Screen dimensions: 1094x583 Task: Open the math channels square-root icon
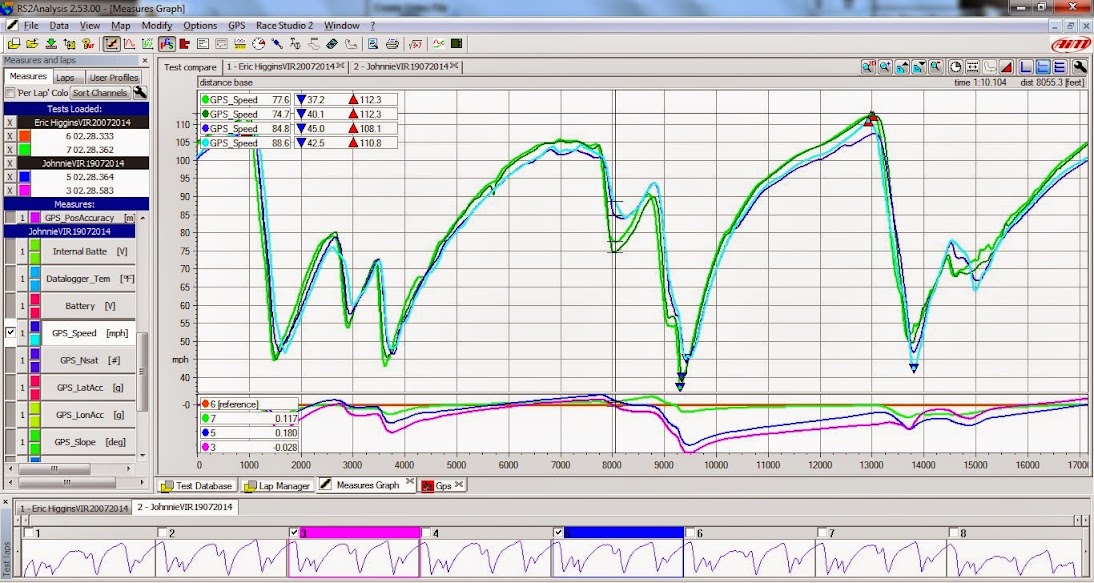(x=416, y=44)
